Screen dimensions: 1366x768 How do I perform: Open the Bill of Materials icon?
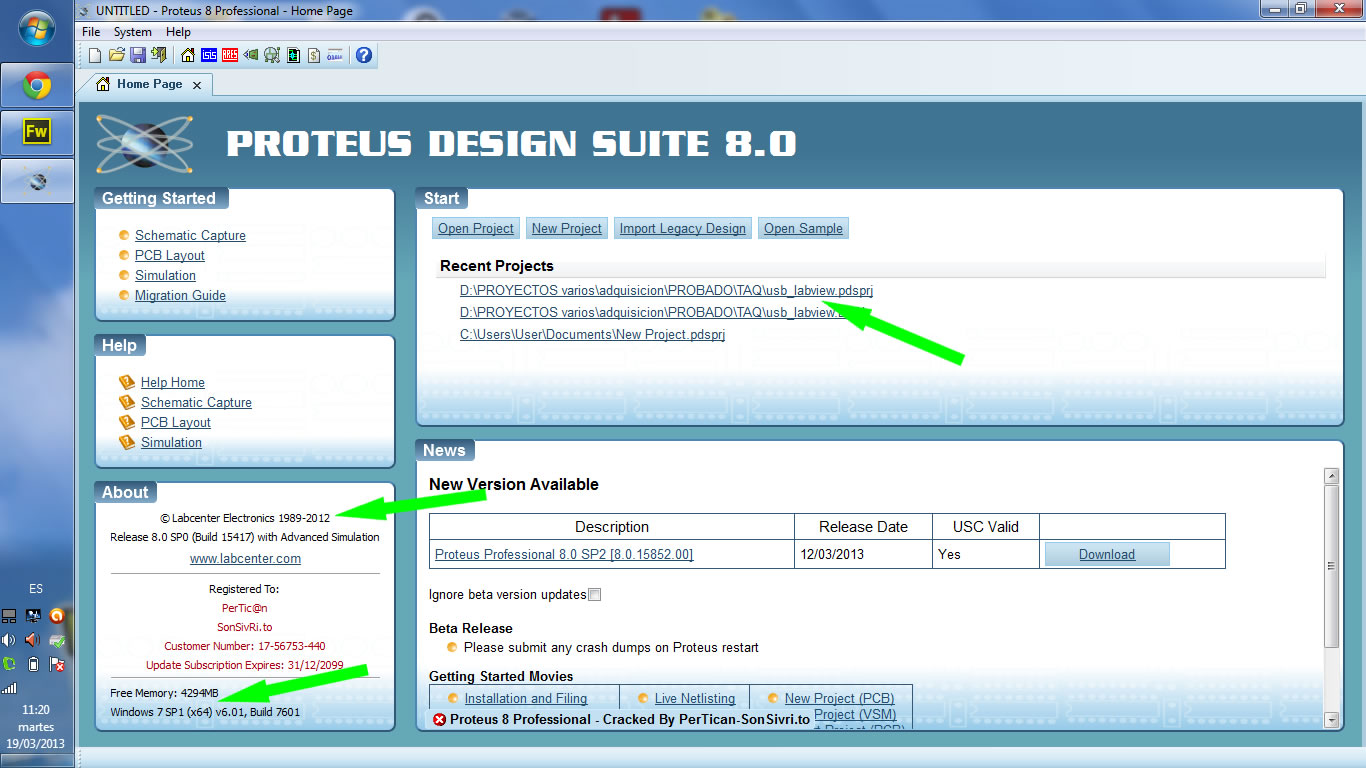coord(314,55)
